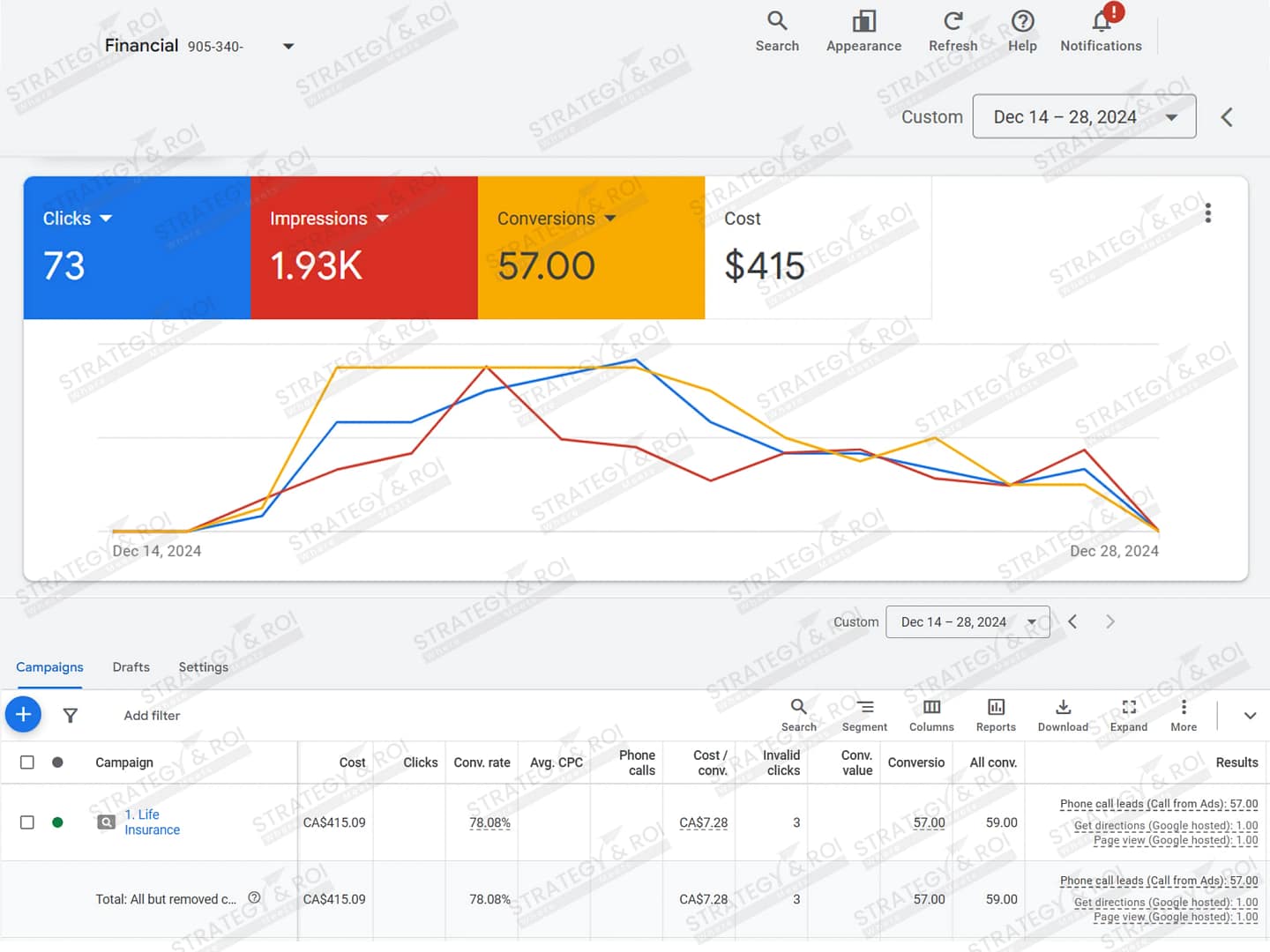Open the top Dec 14 – 28, 2024 date dropdown
This screenshot has height=952, width=1270.
(x=1084, y=116)
